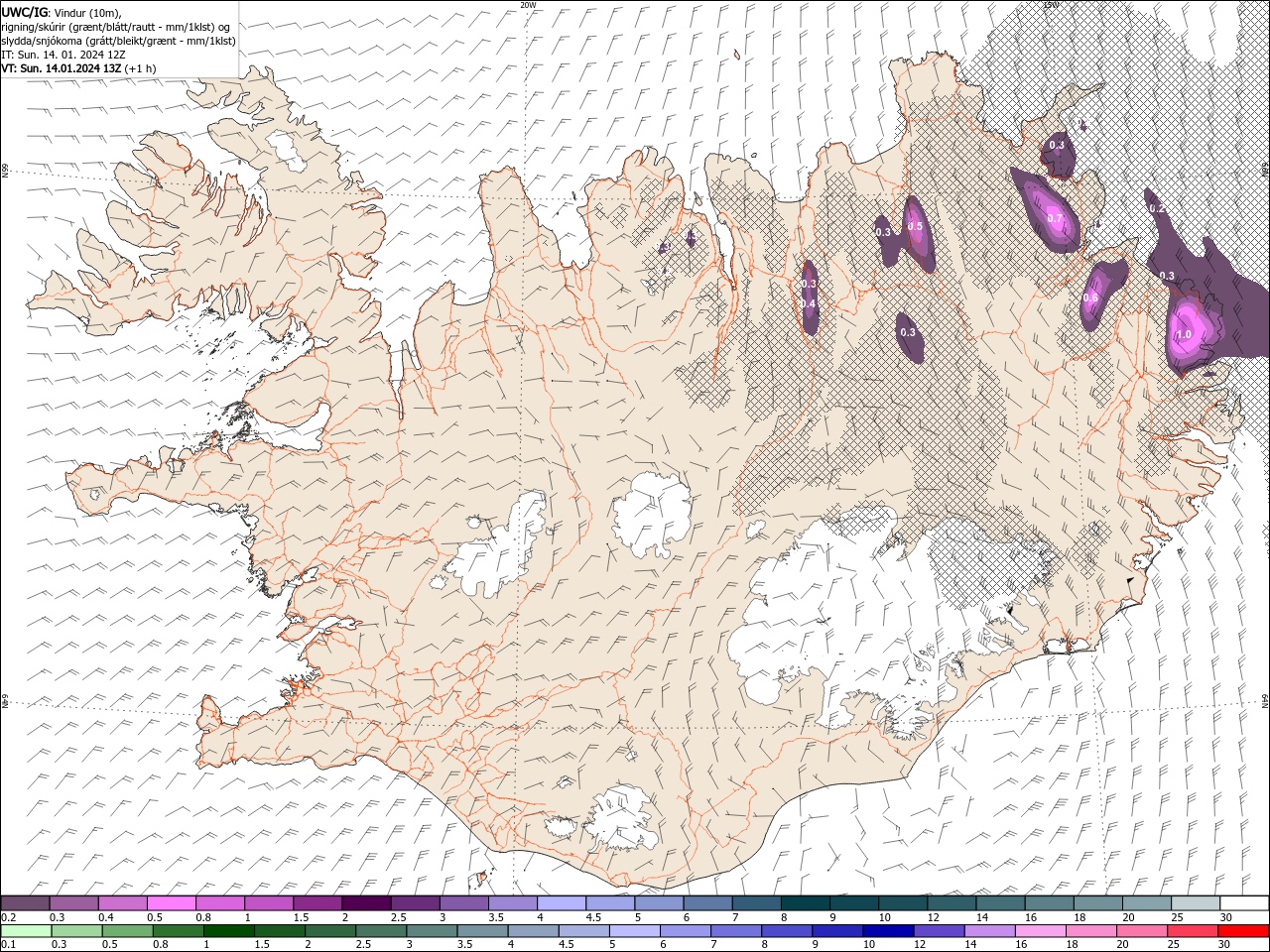The width and height of the screenshot is (1270, 952).
Task: Click the 0.6 precipitation label on the map
Action: (1089, 297)
